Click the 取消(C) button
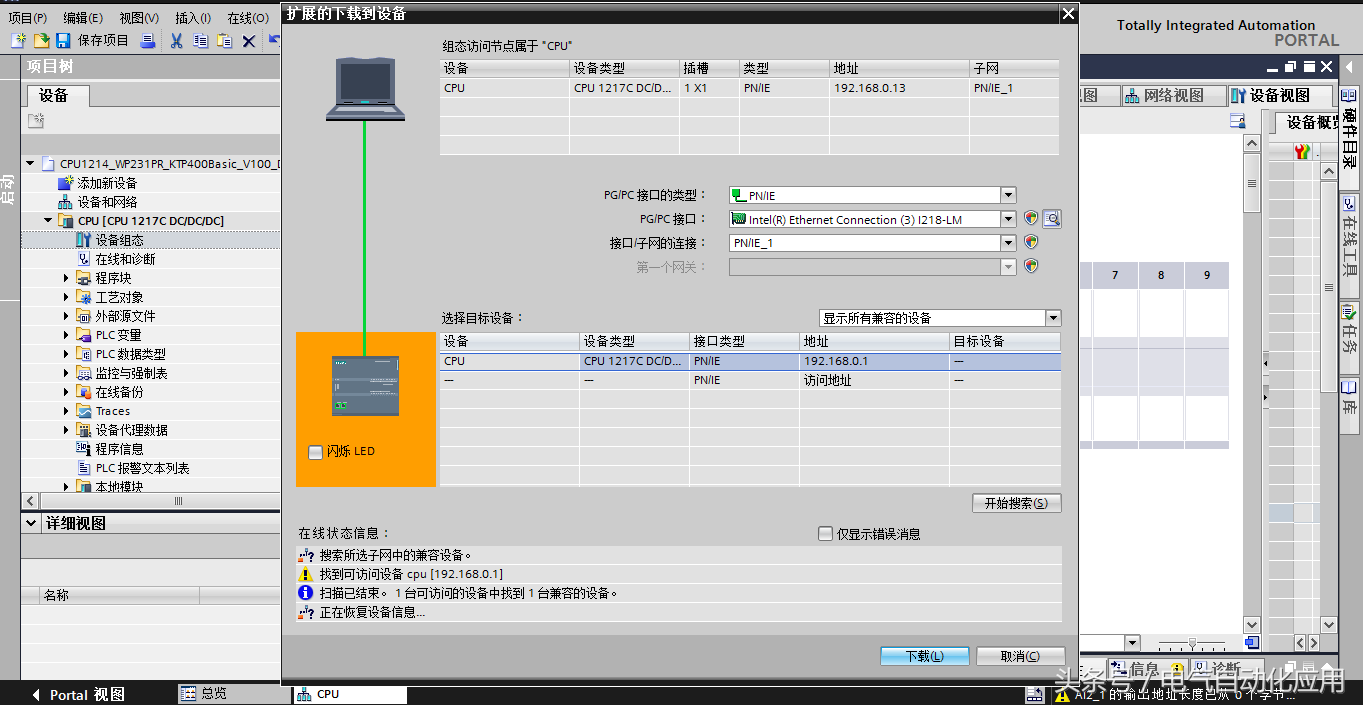The height and width of the screenshot is (705, 1363). pyautogui.click(x=1020, y=656)
